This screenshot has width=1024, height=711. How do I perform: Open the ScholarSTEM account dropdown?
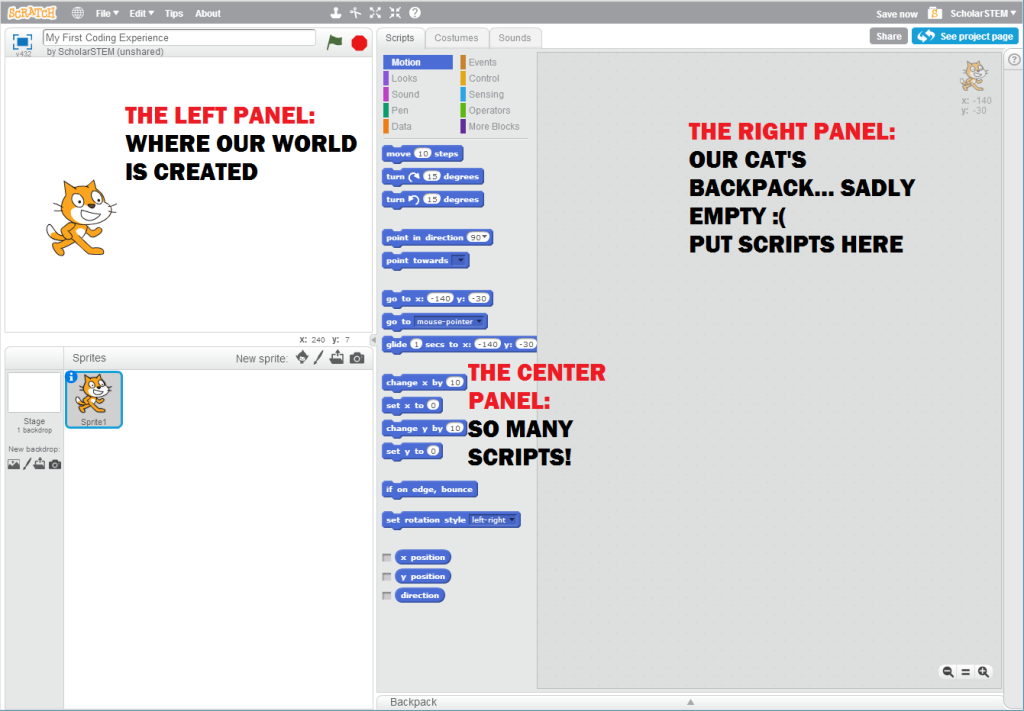click(x=983, y=13)
